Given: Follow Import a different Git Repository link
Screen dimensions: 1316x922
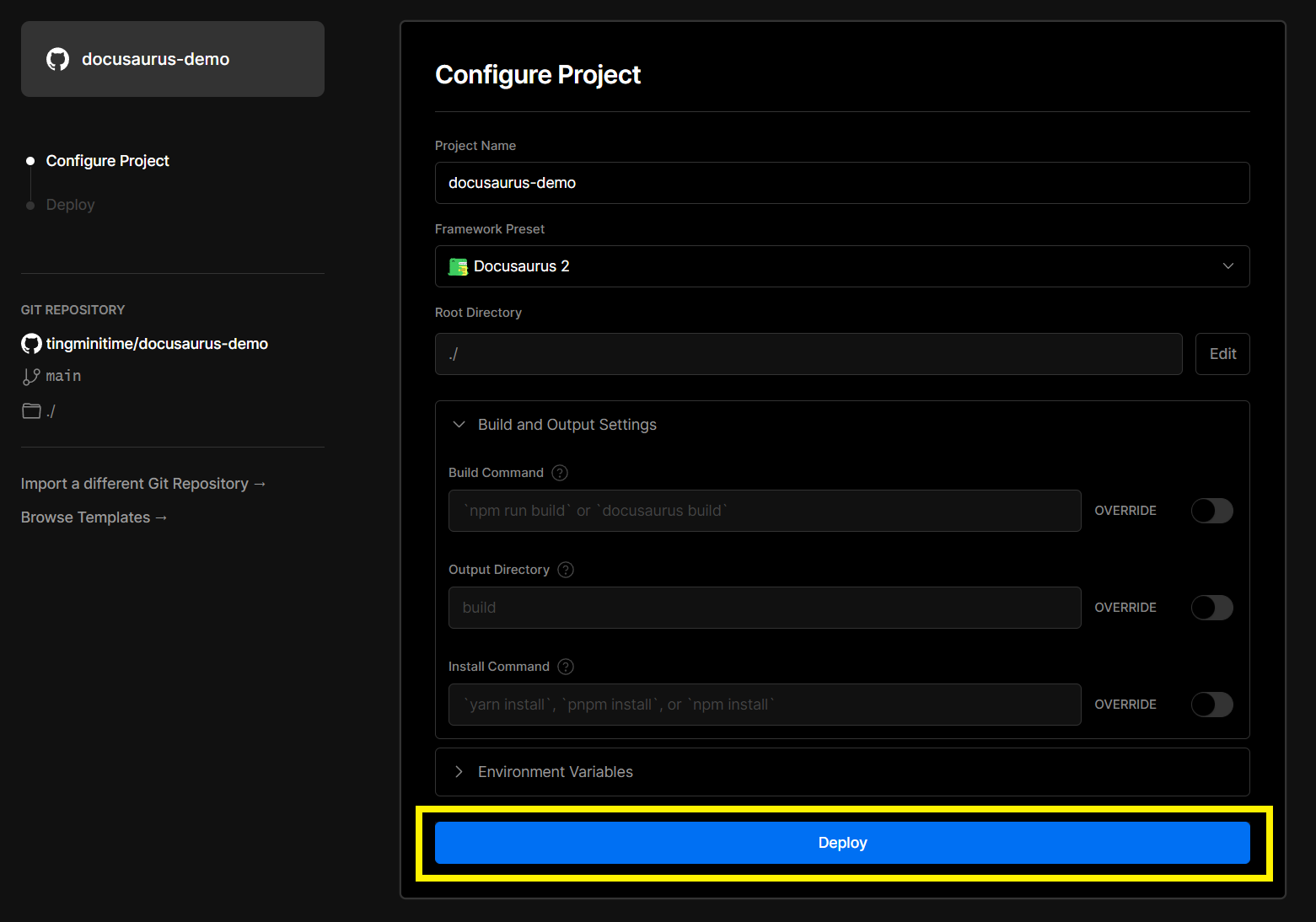Looking at the screenshot, I should (x=142, y=484).
